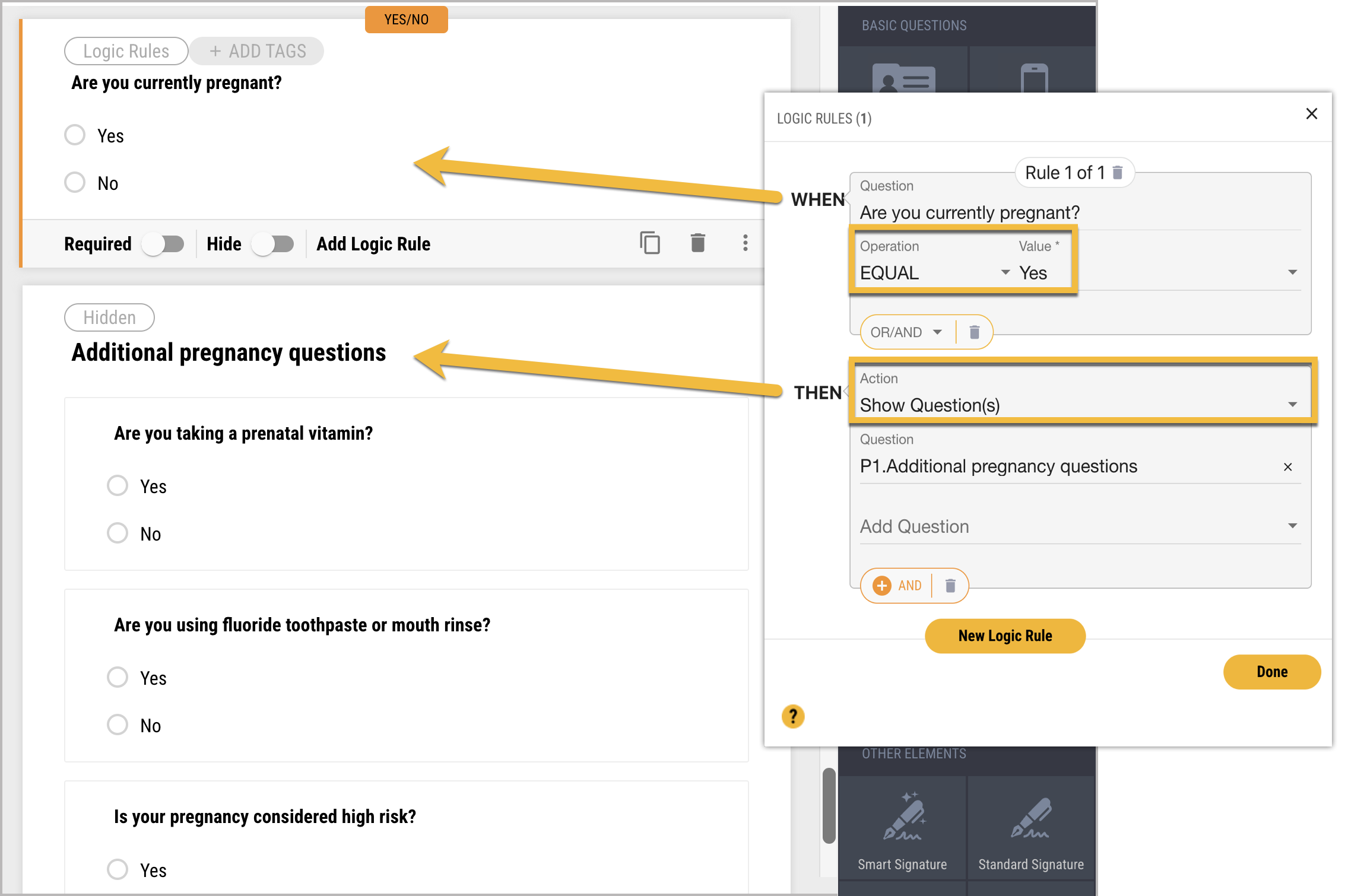
Task: Open the EQUAL operation dropdown
Action: pyautogui.click(x=935, y=272)
